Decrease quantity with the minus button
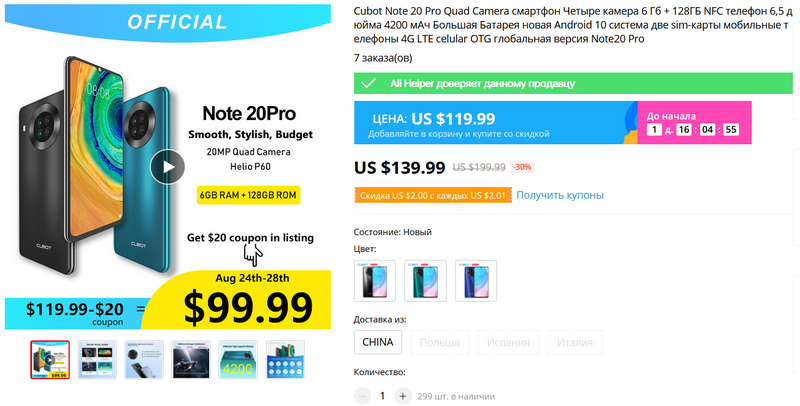The width and height of the screenshot is (800, 406). pyautogui.click(x=362, y=396)
